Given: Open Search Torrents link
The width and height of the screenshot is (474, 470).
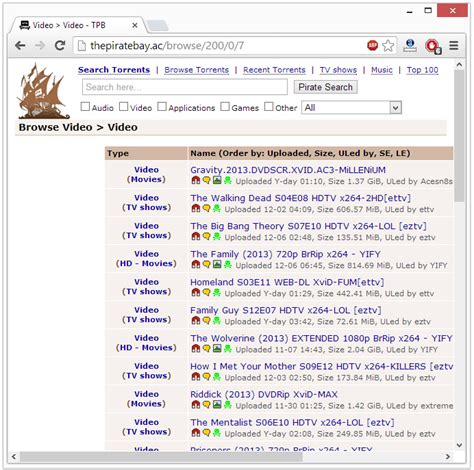Looking at the screenshot, I should [114, 70].
